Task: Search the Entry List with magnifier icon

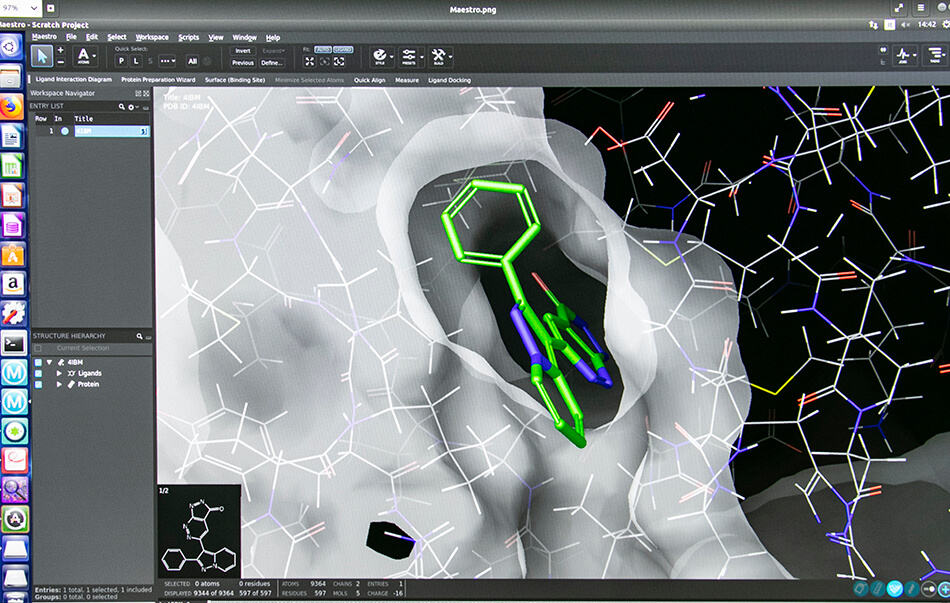Action: tap(122, 107)
